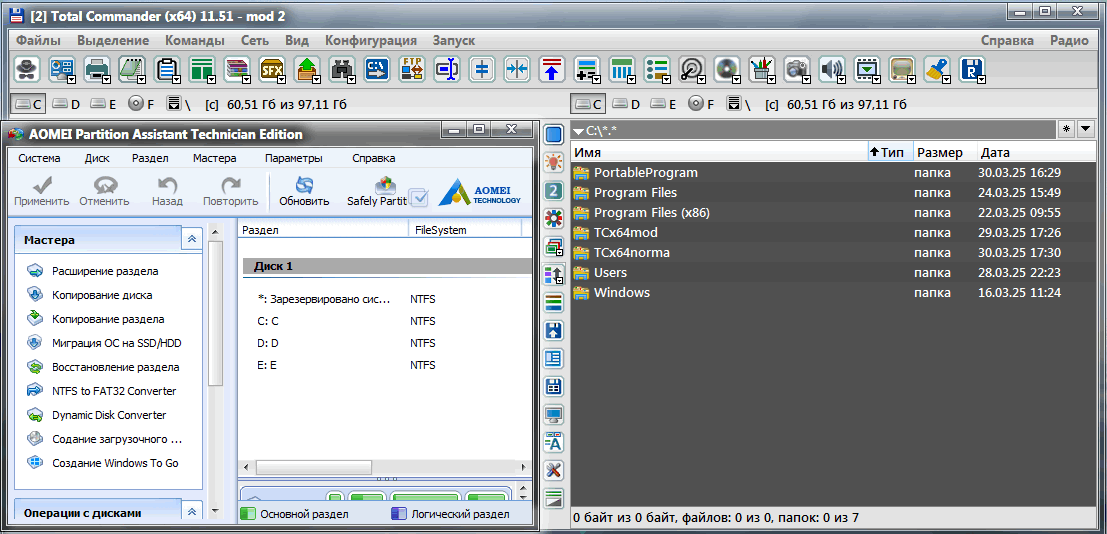Viewport: 1107px width, 534px height.
Task: Click the panels-converge arrows icon
Action: pos(517,69)
